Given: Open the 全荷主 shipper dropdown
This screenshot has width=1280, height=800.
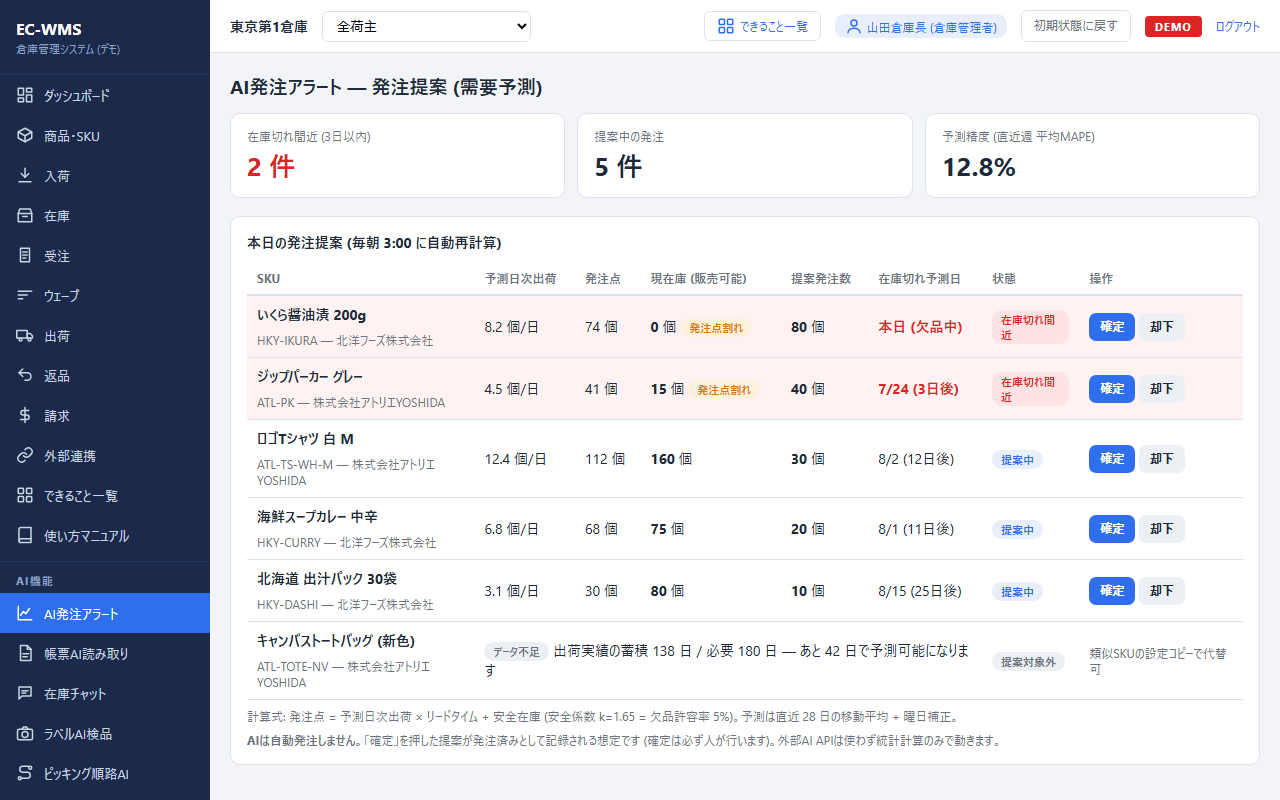Looking at the screenshot, I should [x=426, y=27].
